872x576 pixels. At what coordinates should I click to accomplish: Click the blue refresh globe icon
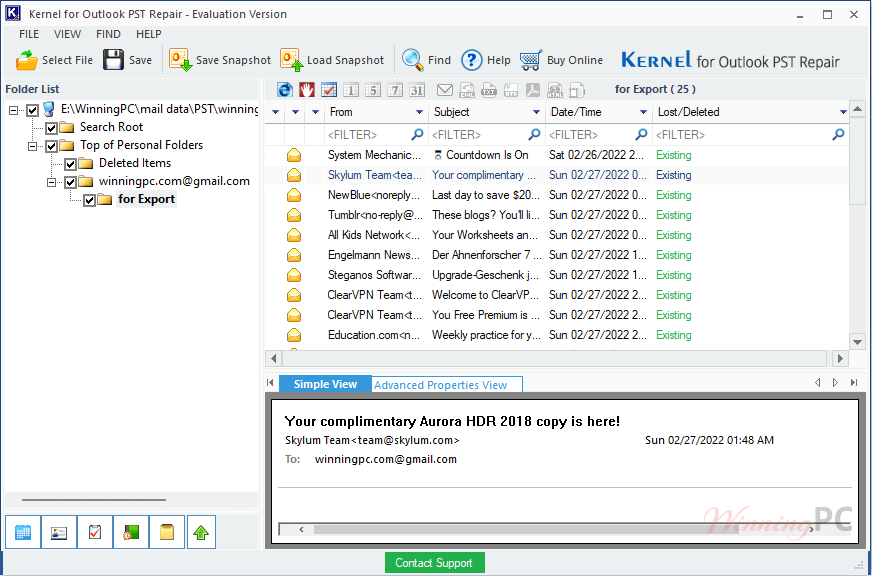[x=285, y=90]
